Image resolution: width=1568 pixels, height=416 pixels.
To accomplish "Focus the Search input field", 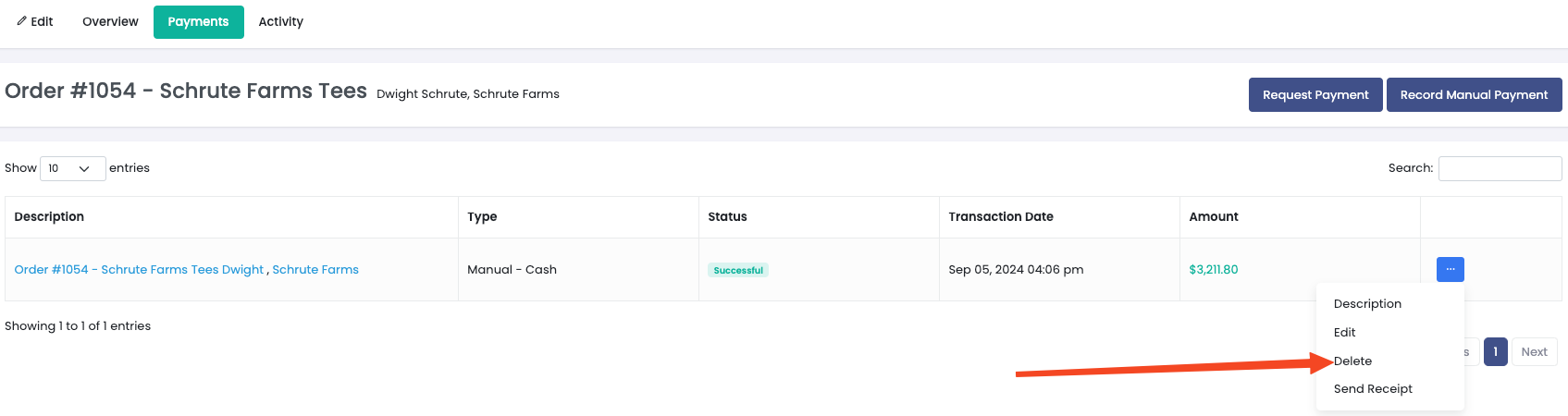I will 1500,168.
